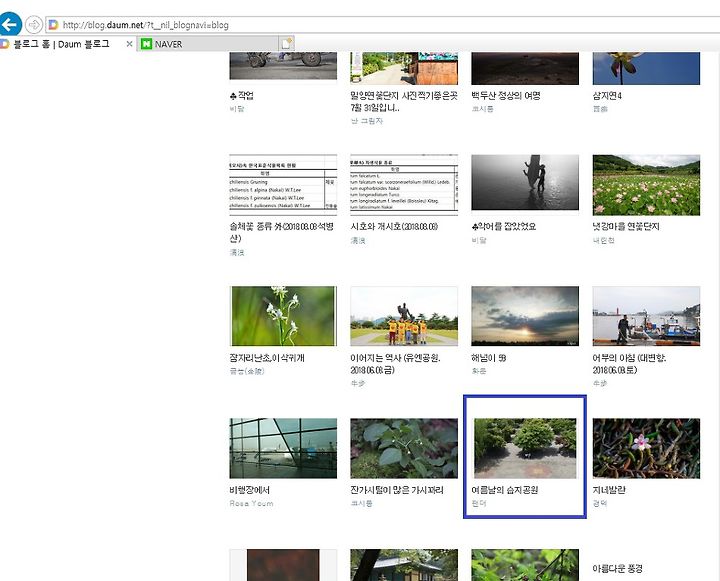Focus the blog.daum.net address bar
The width and height of the screenshot is (720, 581).
(x=382, y=25)
